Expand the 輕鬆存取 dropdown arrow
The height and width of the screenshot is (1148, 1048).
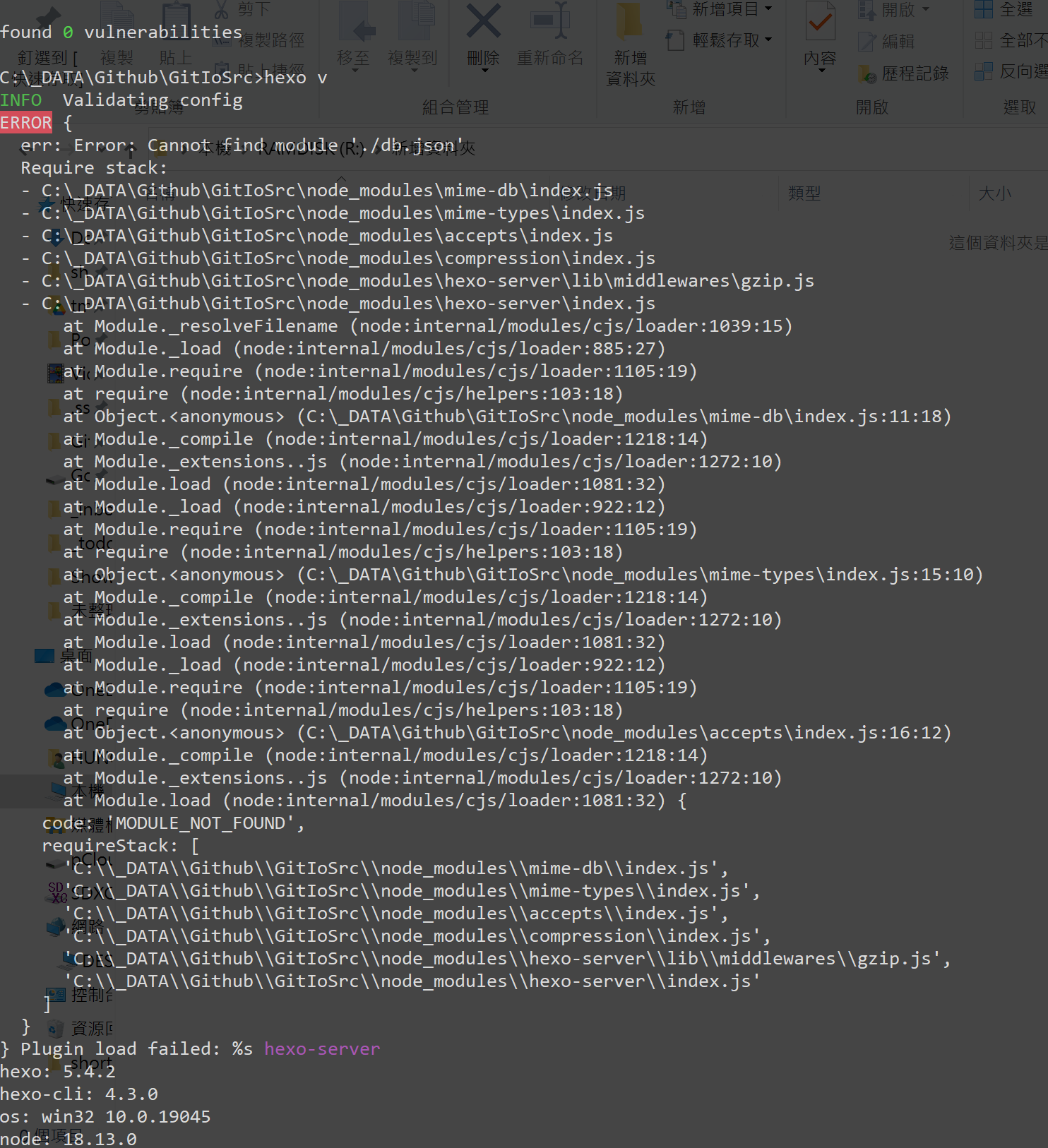tap(768, 40)
